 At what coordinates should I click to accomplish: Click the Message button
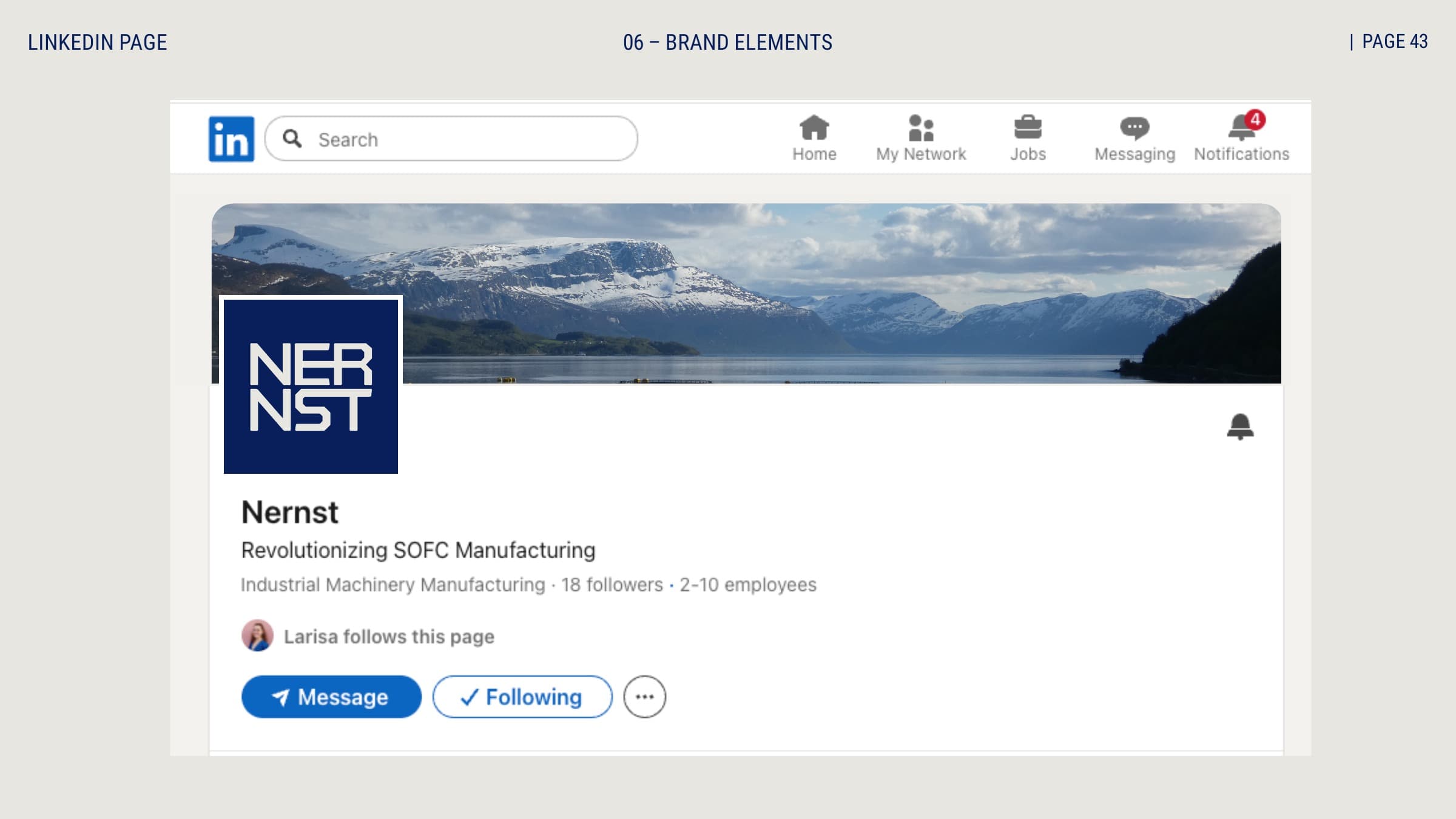tap(331, 696)
